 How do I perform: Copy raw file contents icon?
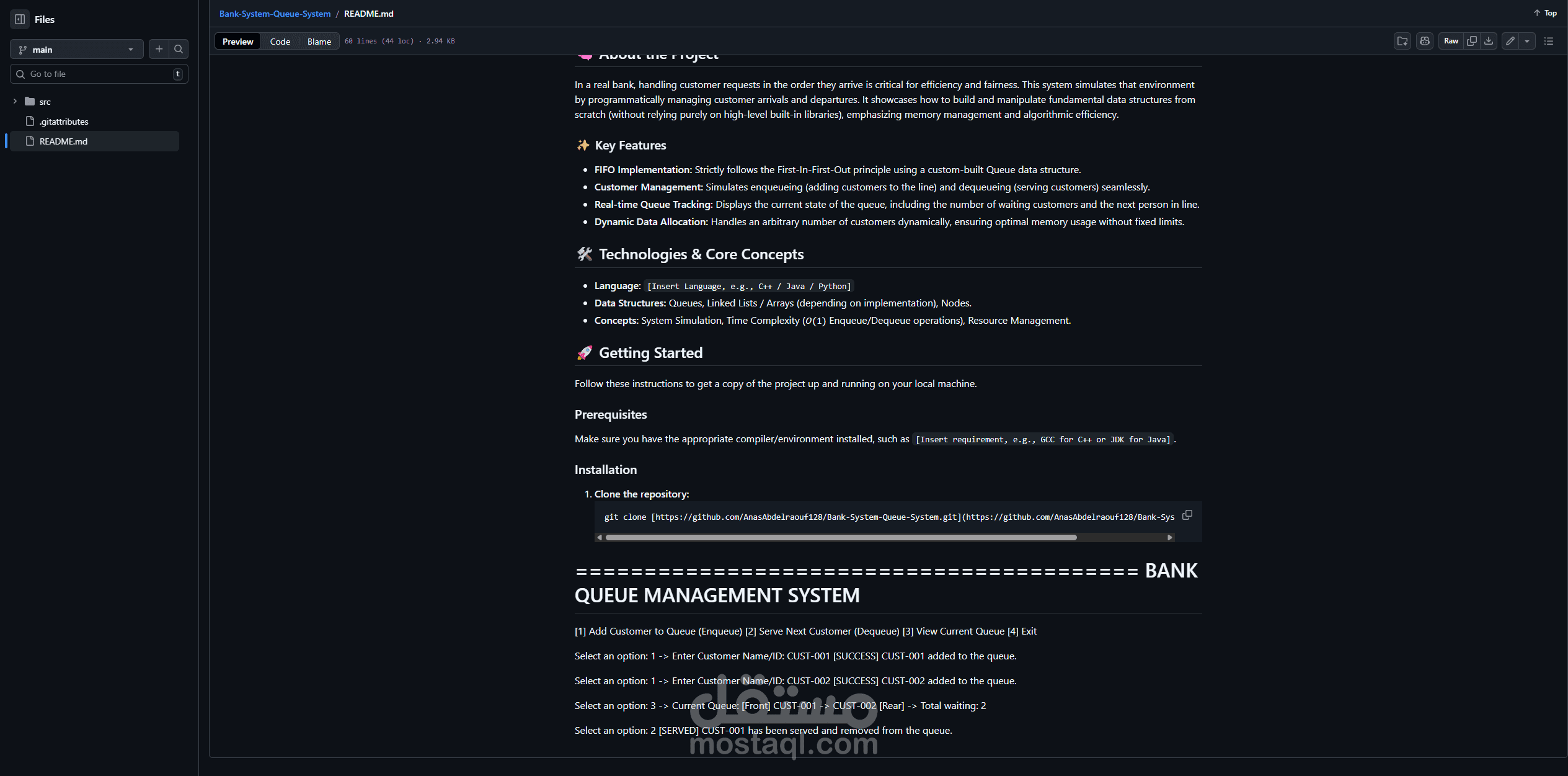click(1472, 42)
